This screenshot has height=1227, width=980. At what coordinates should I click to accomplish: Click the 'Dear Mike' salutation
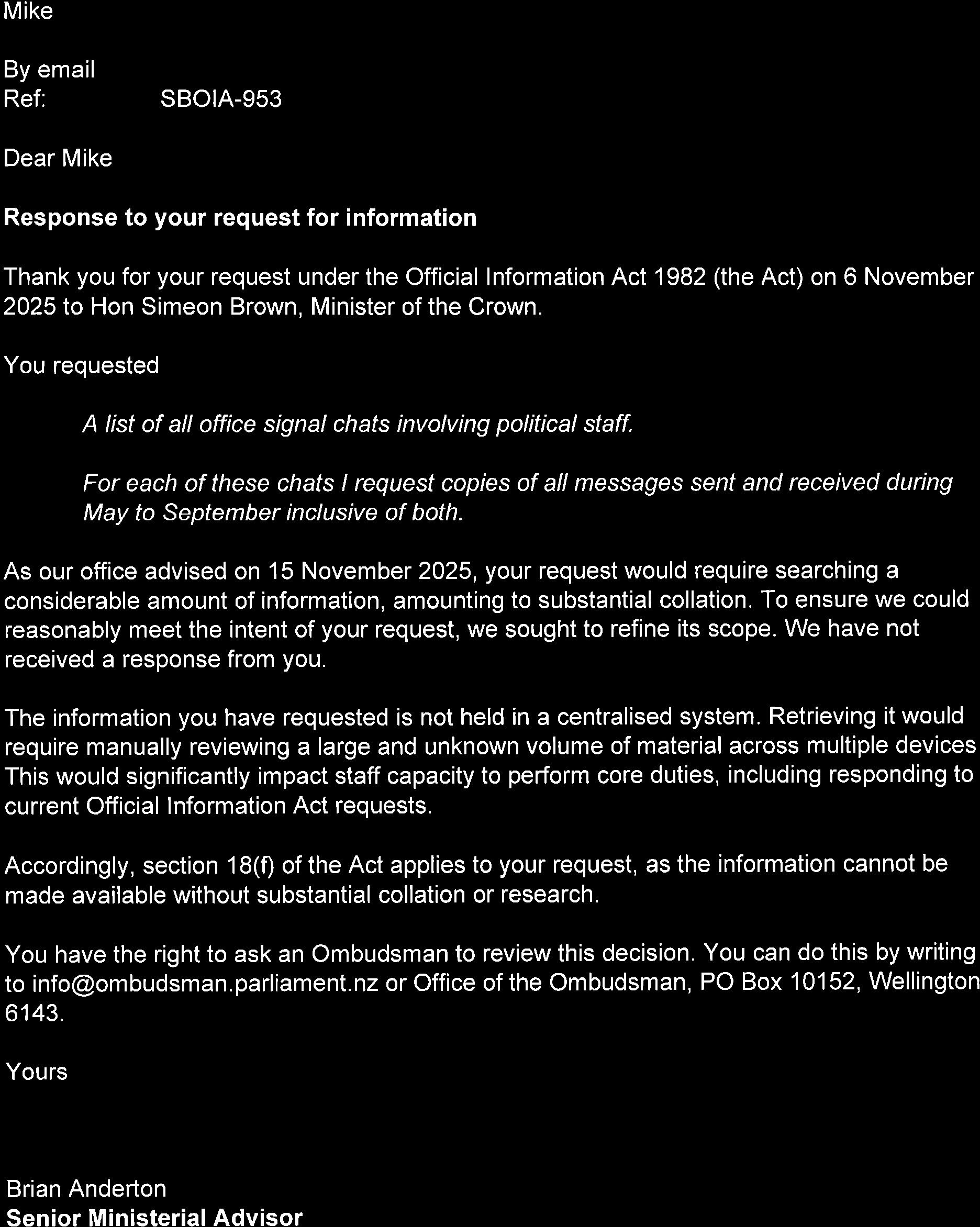[x=58, y=158]
